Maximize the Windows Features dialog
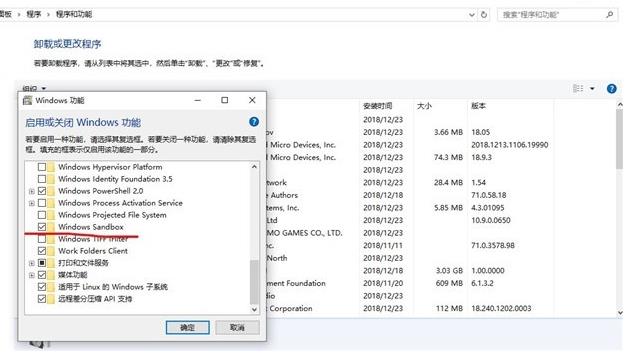Viewport: 636px width, 362px height. pyautogui.click(x=225, y=100)
